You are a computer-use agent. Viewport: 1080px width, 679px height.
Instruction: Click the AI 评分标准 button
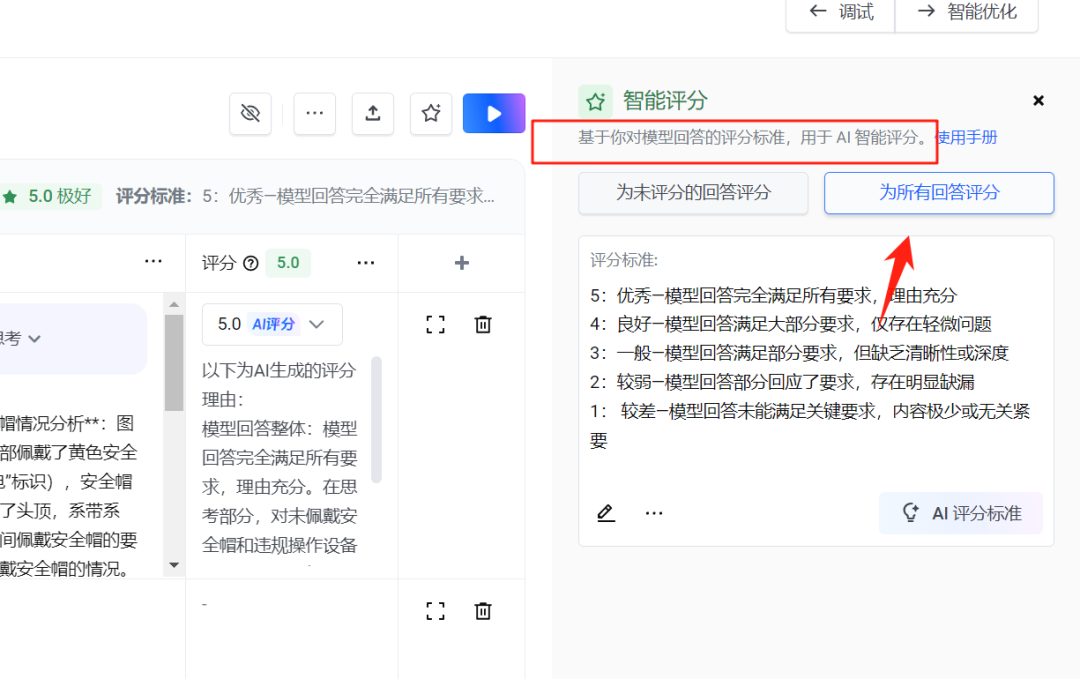(x=961, y=513)
